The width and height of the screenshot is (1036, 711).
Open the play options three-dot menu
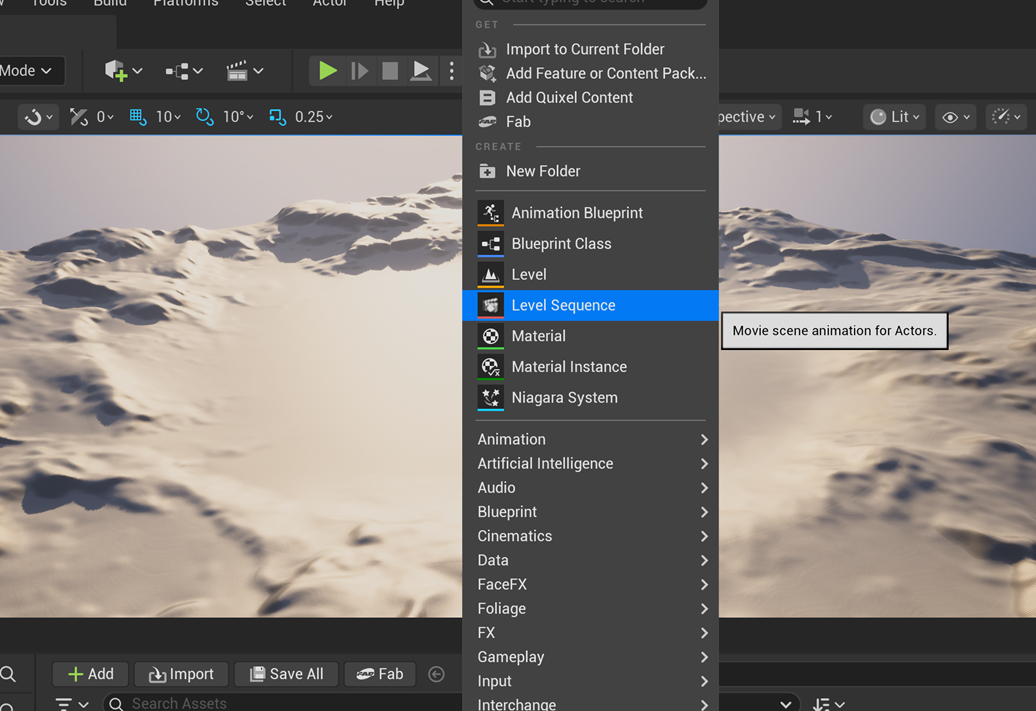pos(451,71)
